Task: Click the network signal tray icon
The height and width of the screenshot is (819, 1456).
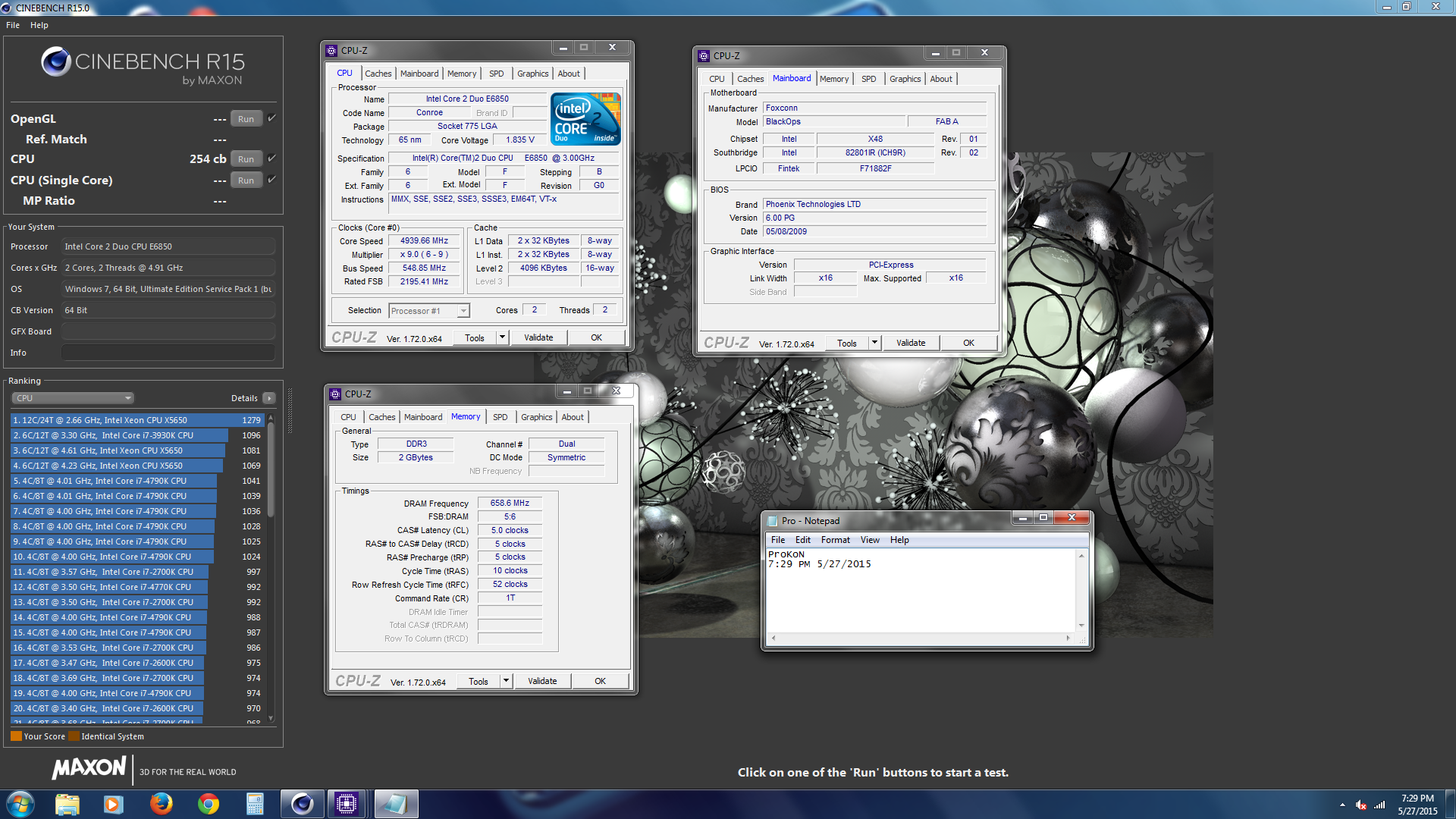Action: click(1379, 805)
